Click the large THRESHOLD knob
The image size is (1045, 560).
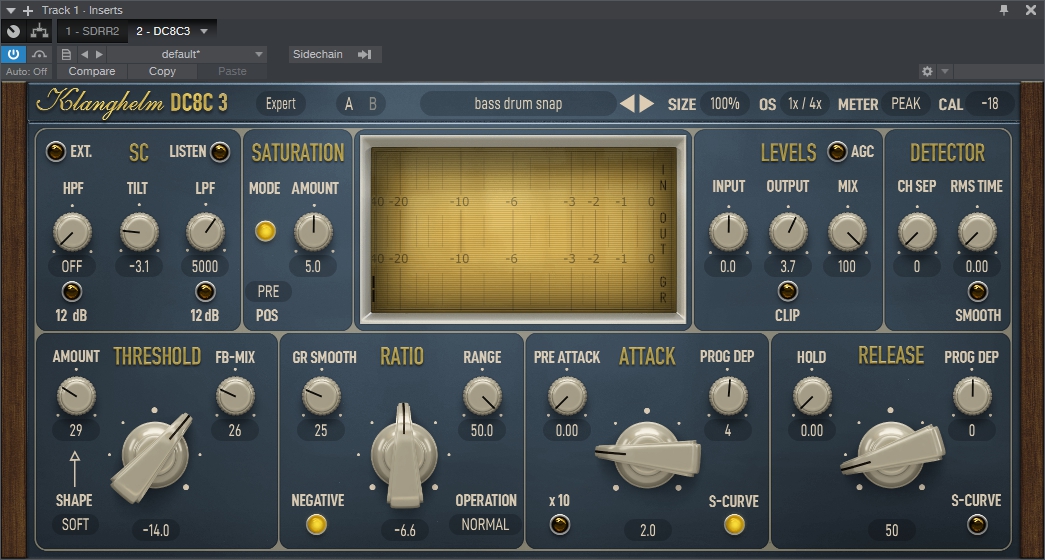click(x=155, y=457)
